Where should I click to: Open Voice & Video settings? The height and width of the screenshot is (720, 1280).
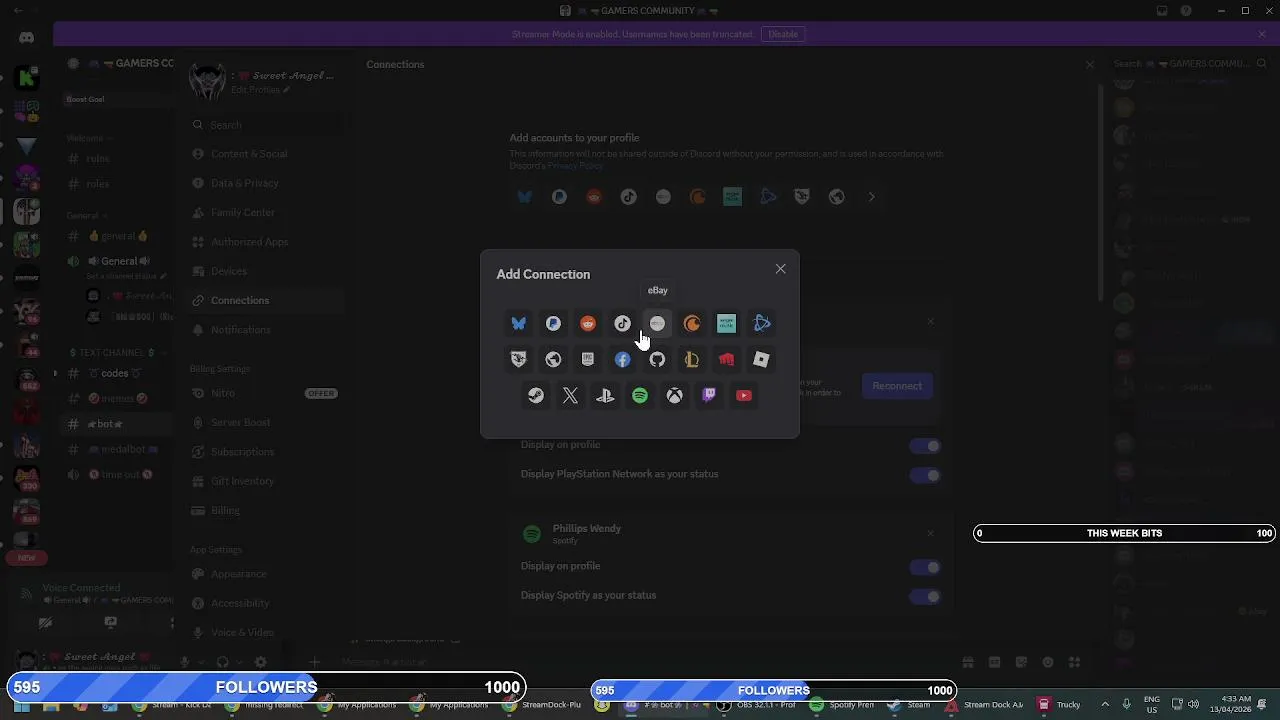point(264,632)
